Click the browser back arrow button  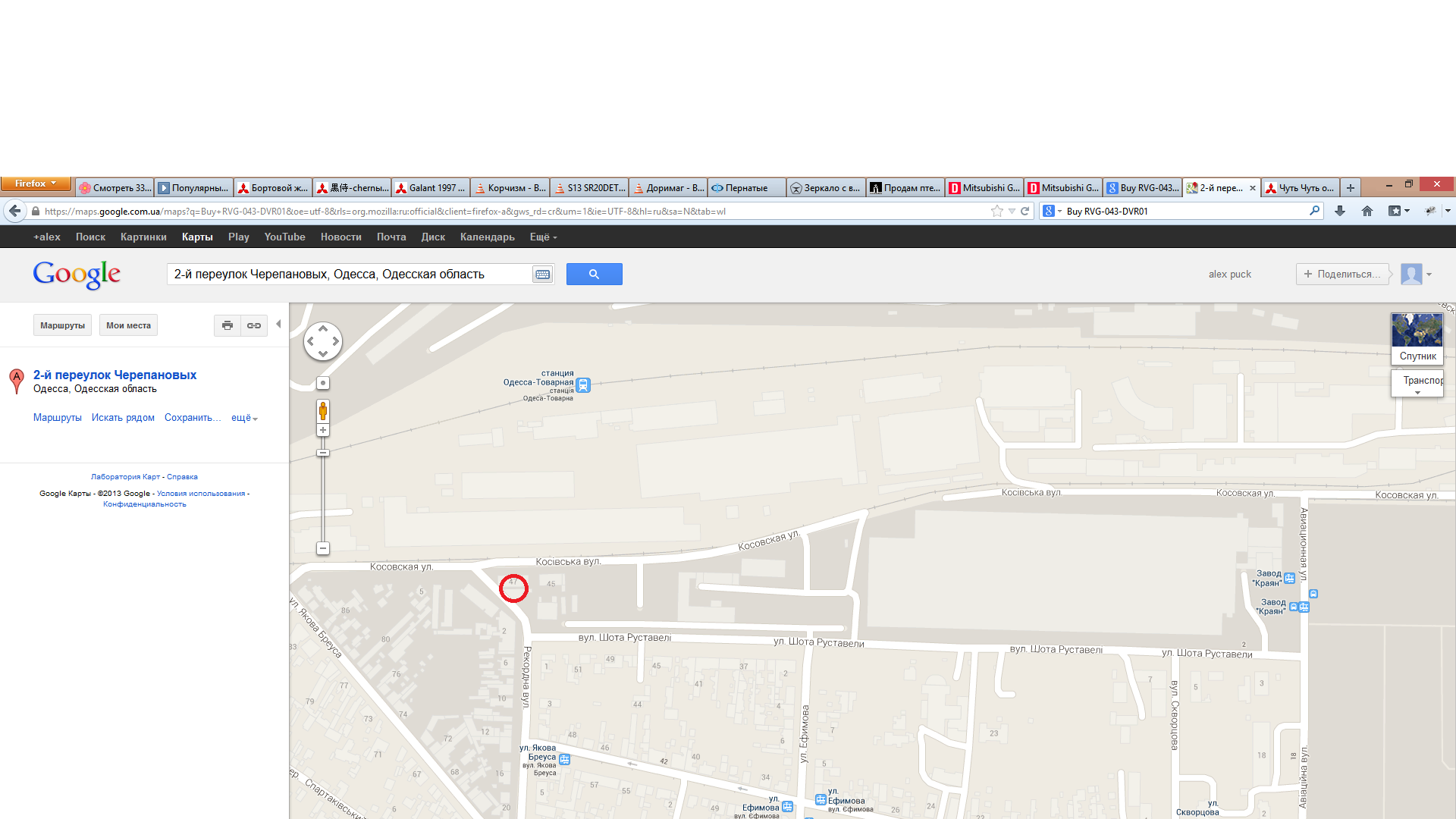tap(14, 211)
